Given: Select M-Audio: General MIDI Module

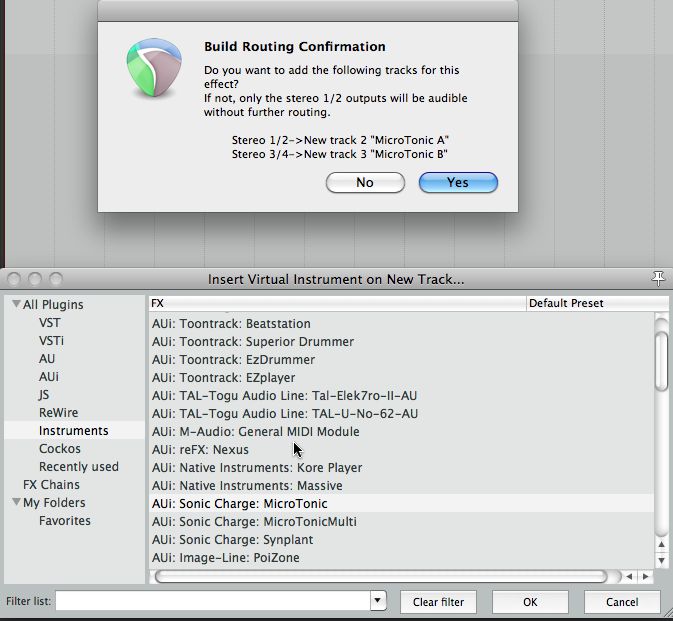Looking at the screenshot, I should click(256, 432).
